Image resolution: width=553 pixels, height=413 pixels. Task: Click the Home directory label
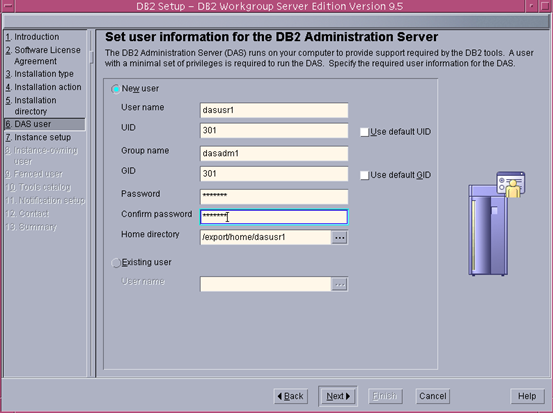(x=150, y=234)
